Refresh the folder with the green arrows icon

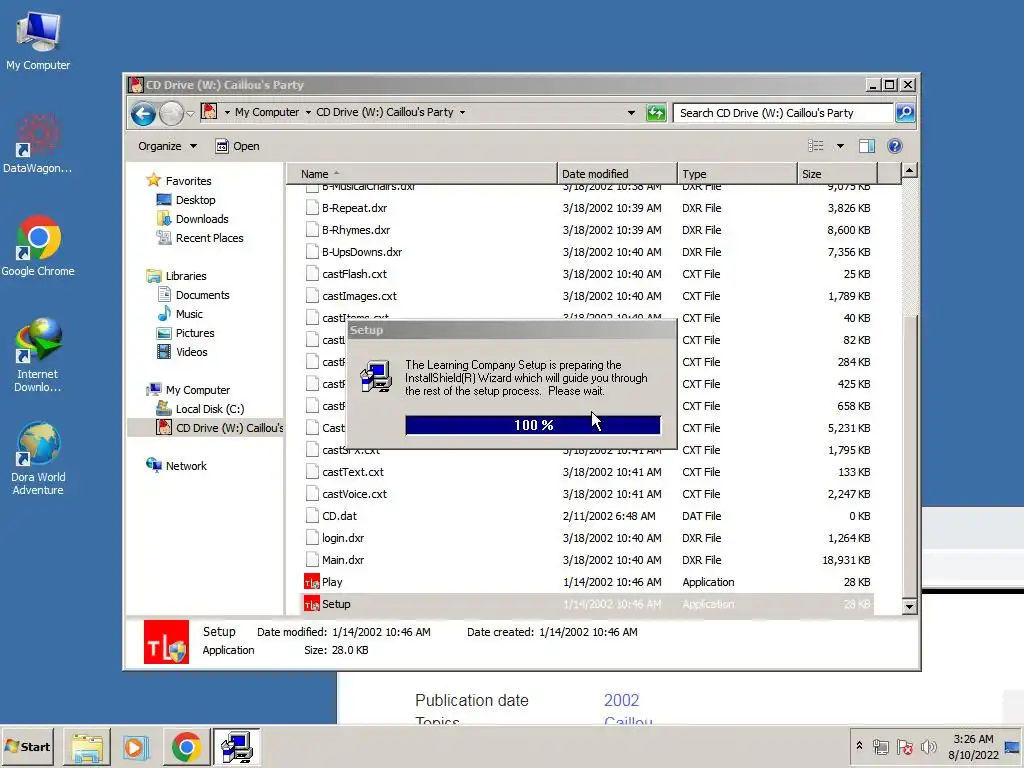click(x=656, y=113)
